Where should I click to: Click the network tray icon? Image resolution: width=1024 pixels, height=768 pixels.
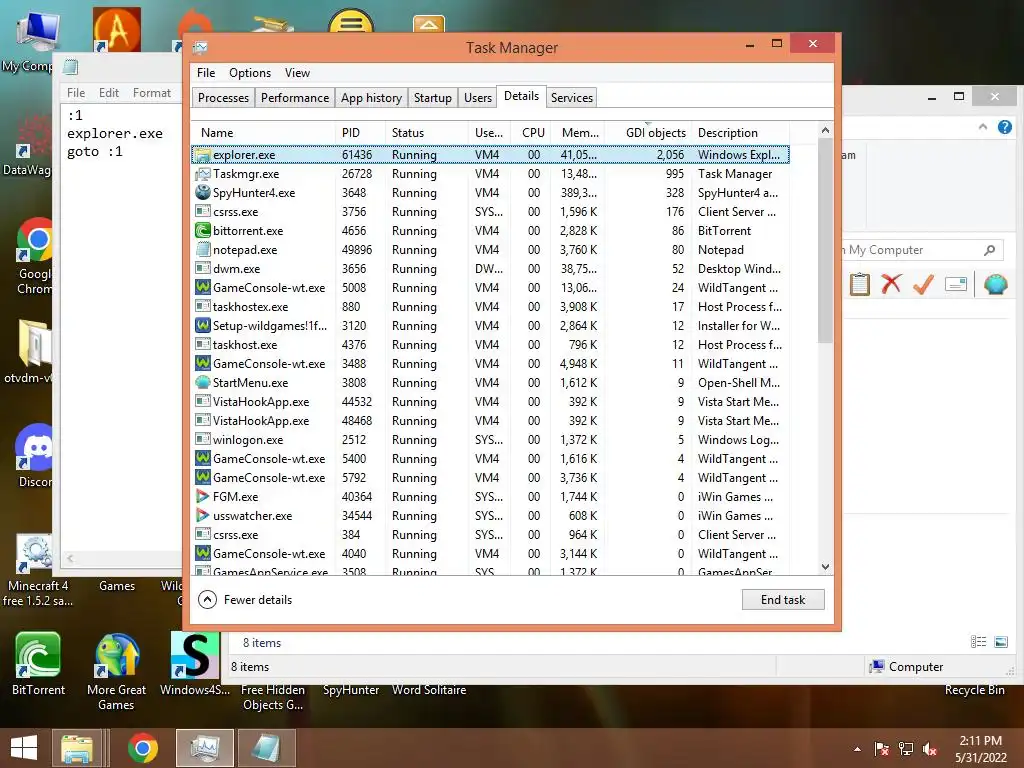point(906,749)
